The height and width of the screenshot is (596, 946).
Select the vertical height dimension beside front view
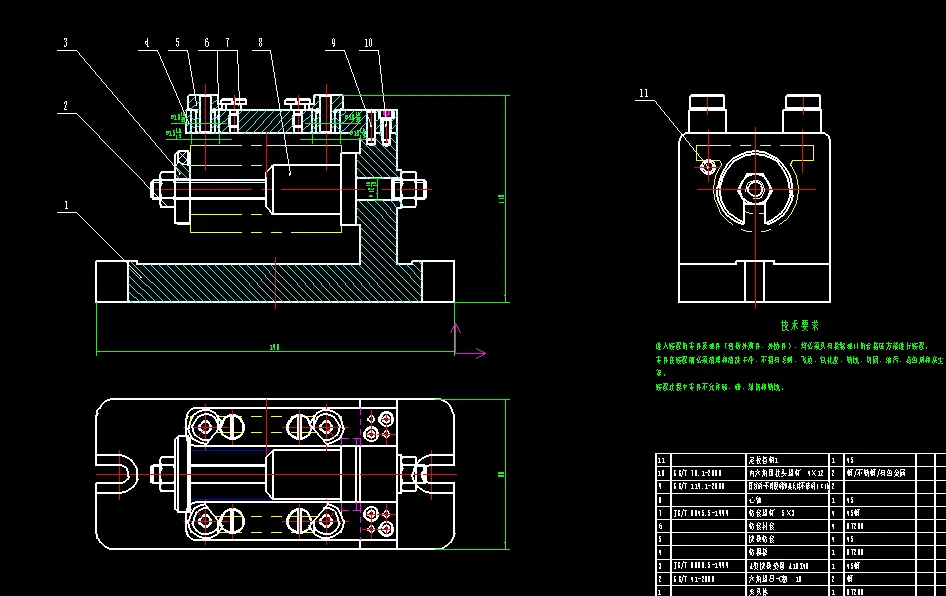503,198
